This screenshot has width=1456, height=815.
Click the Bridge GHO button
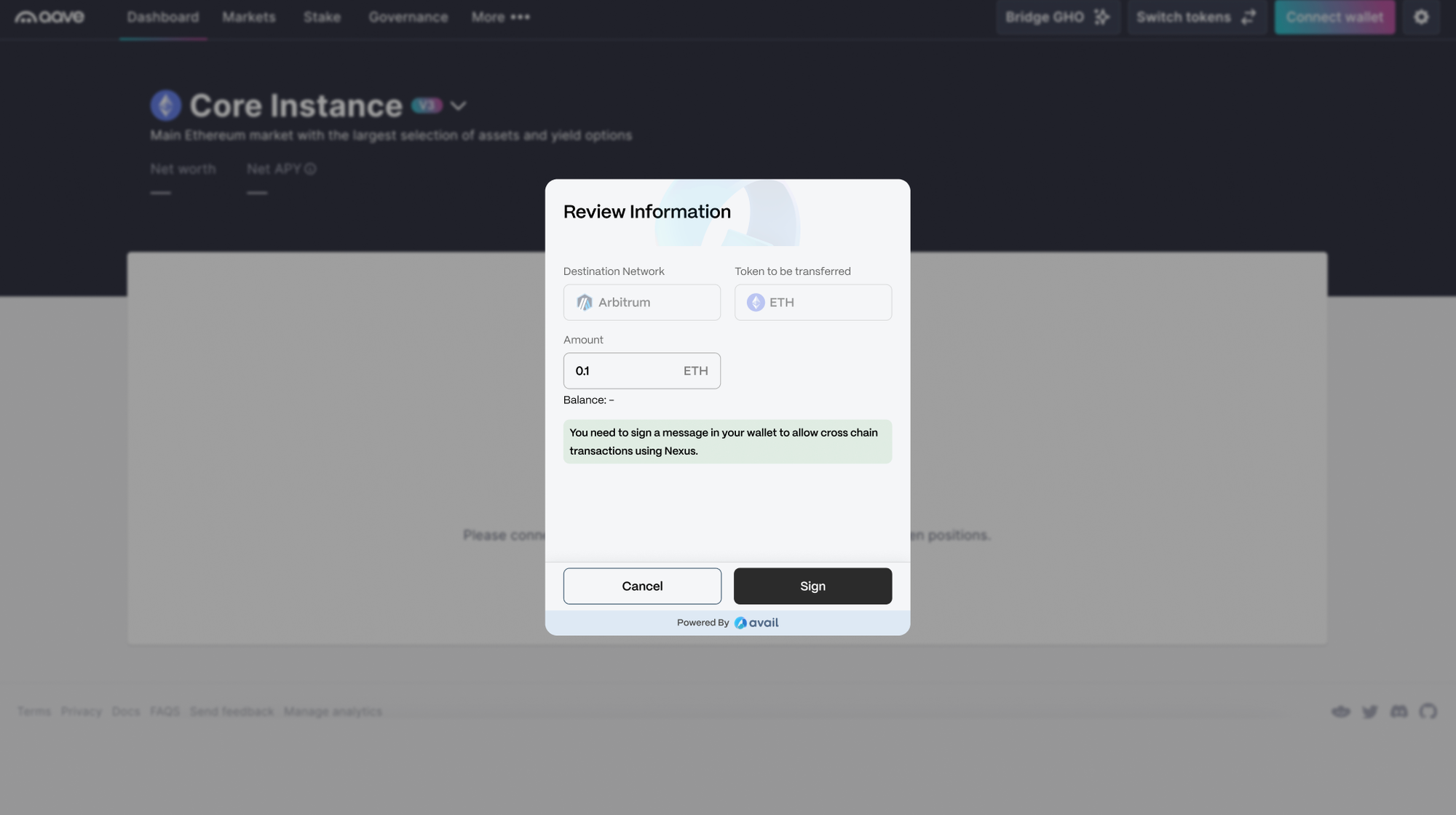1057,17
